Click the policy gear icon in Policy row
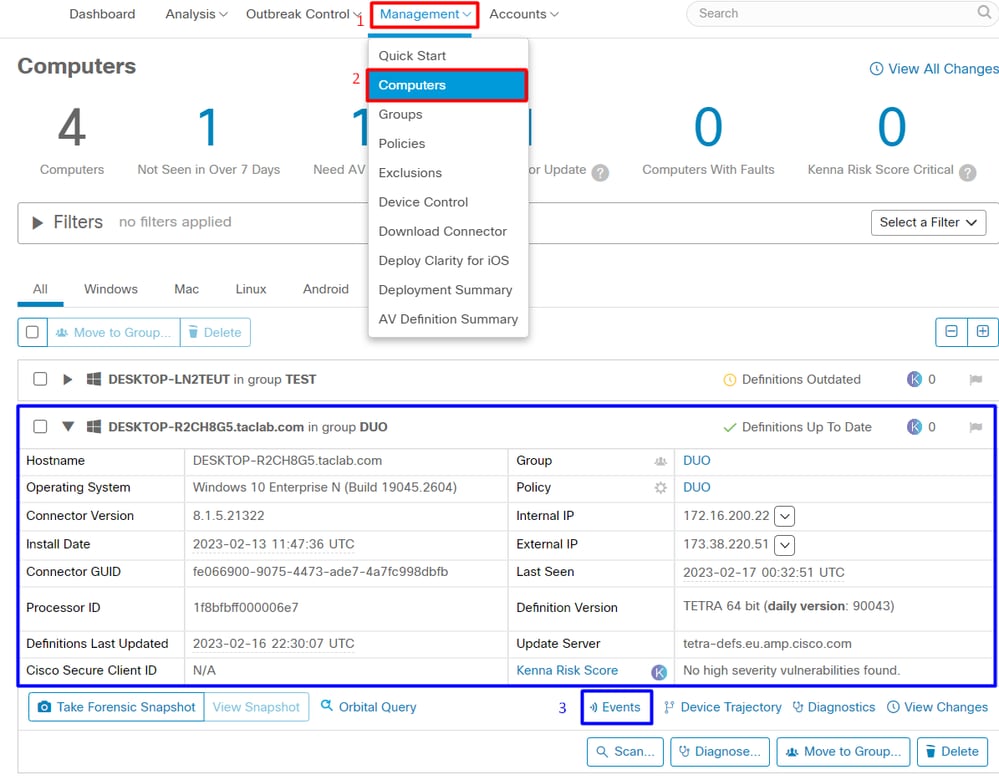999x780 pixels. pyautogui.click(x=661, y=488)
